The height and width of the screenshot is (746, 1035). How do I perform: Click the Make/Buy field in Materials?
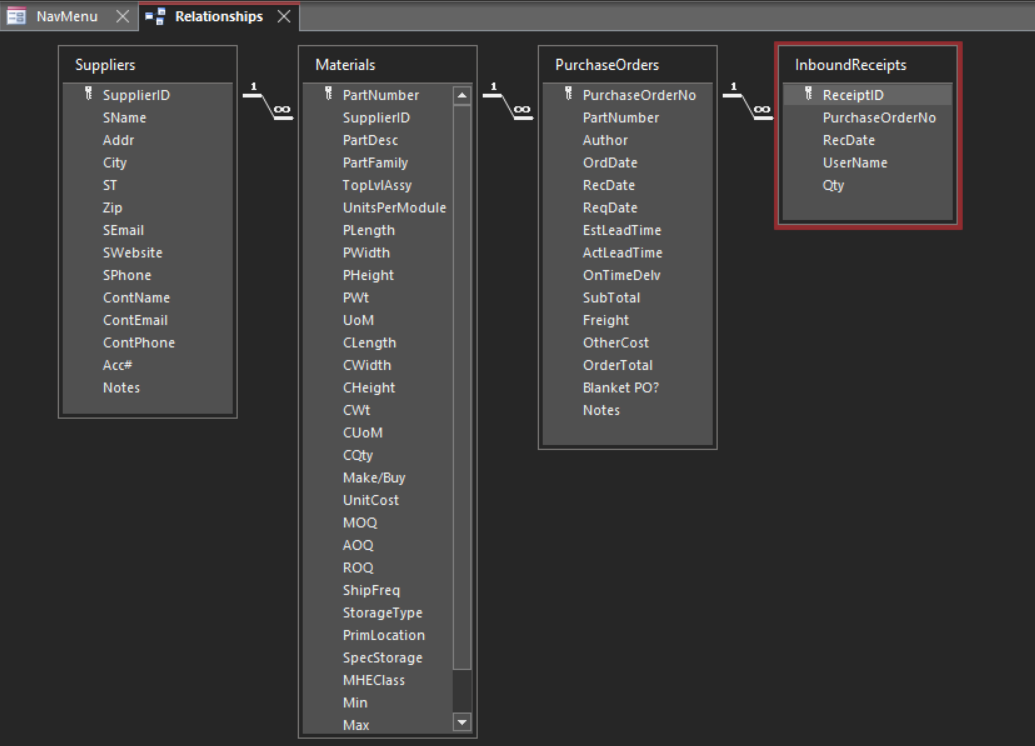pyautogui.click(x=374, y=478)
